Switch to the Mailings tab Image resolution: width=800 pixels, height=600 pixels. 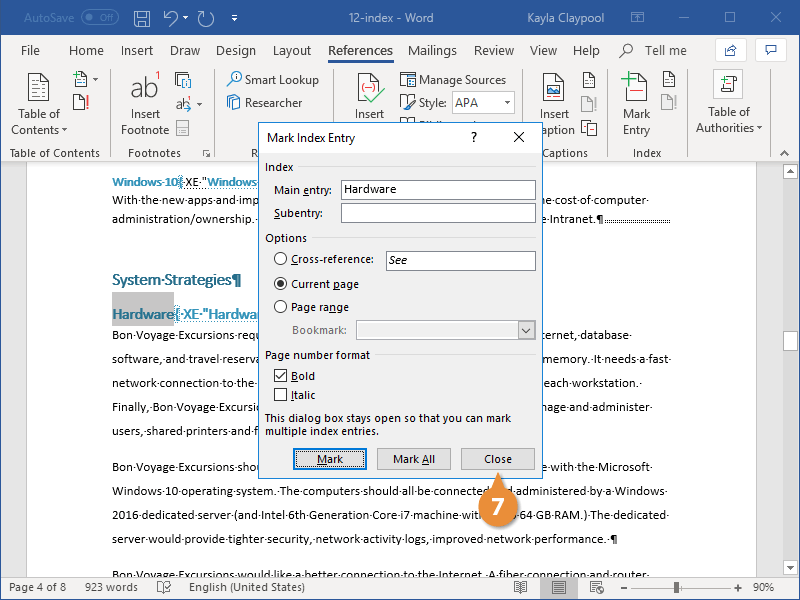tap(432, 50)
